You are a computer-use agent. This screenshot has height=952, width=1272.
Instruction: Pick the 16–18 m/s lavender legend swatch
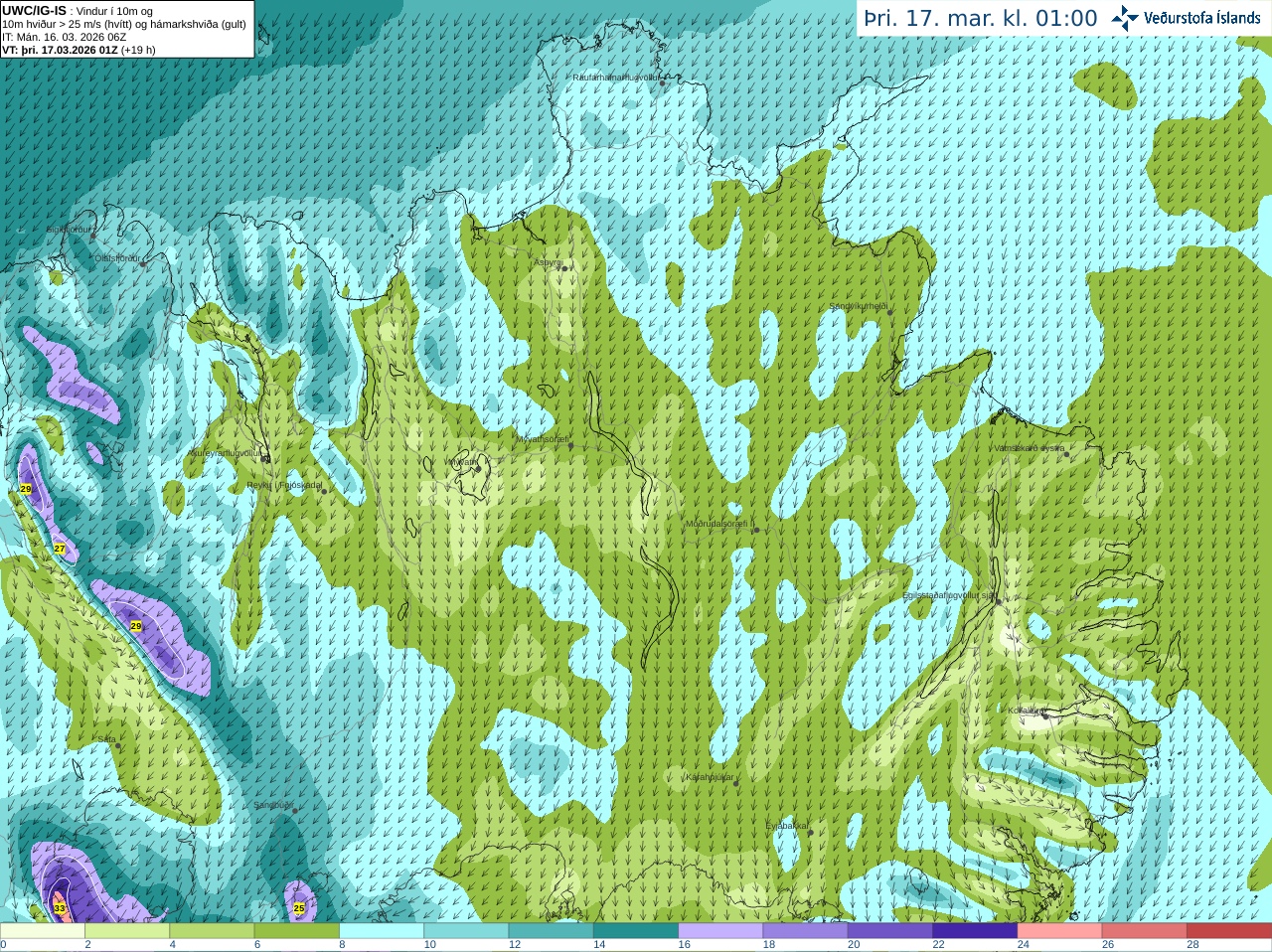click(x=720, y=931)
